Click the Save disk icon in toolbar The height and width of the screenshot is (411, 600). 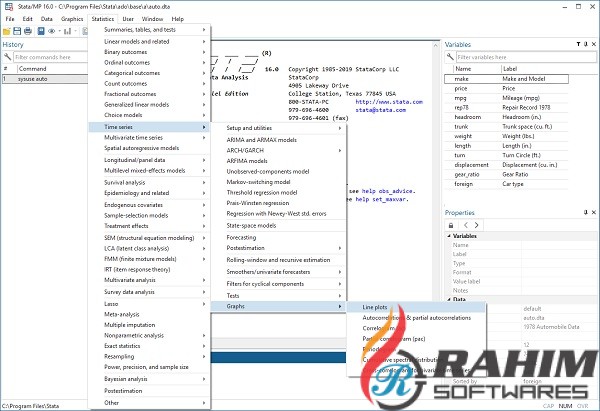[x=17, y=31]
